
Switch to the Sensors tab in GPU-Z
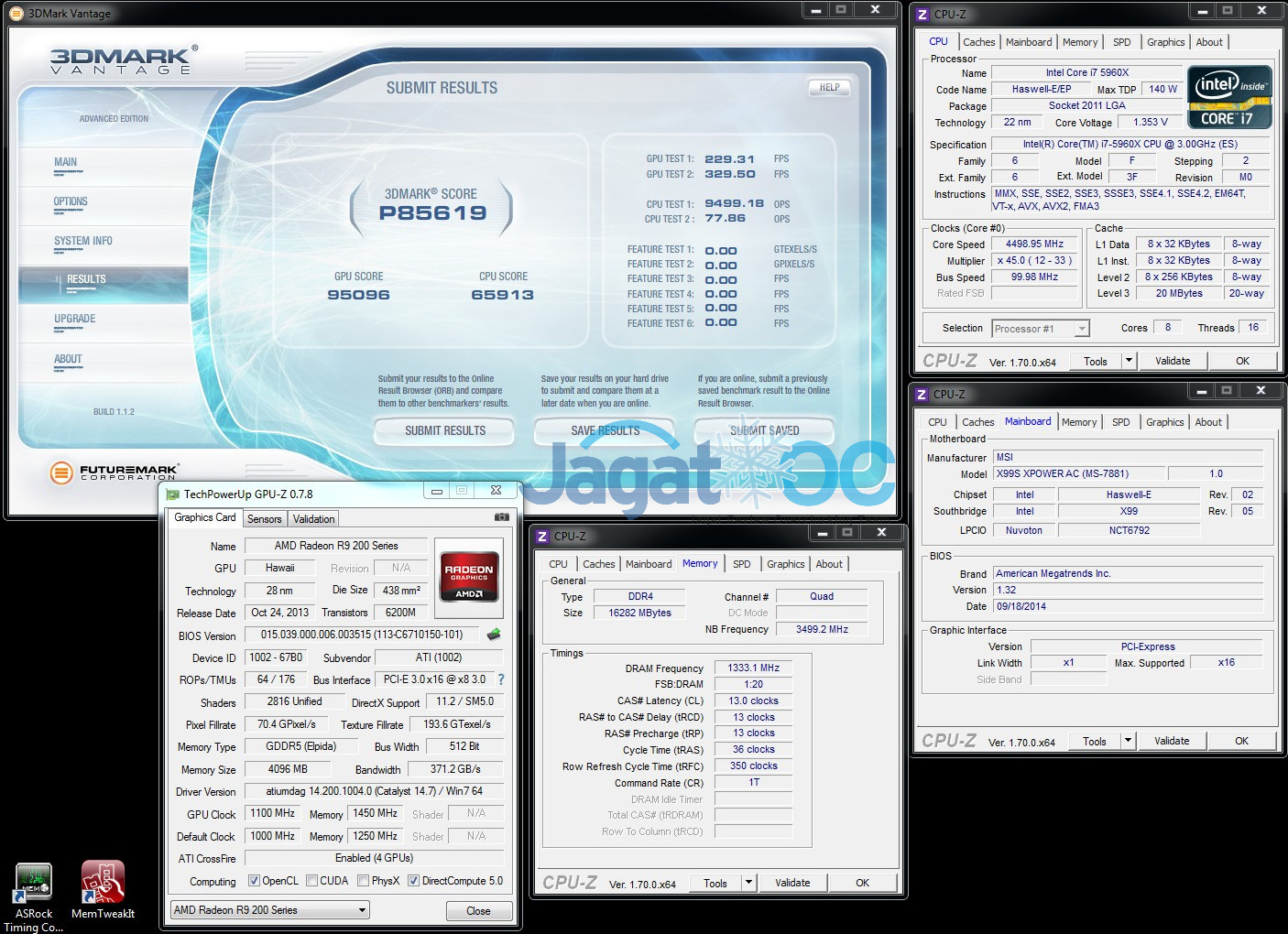tap(265, 519)
